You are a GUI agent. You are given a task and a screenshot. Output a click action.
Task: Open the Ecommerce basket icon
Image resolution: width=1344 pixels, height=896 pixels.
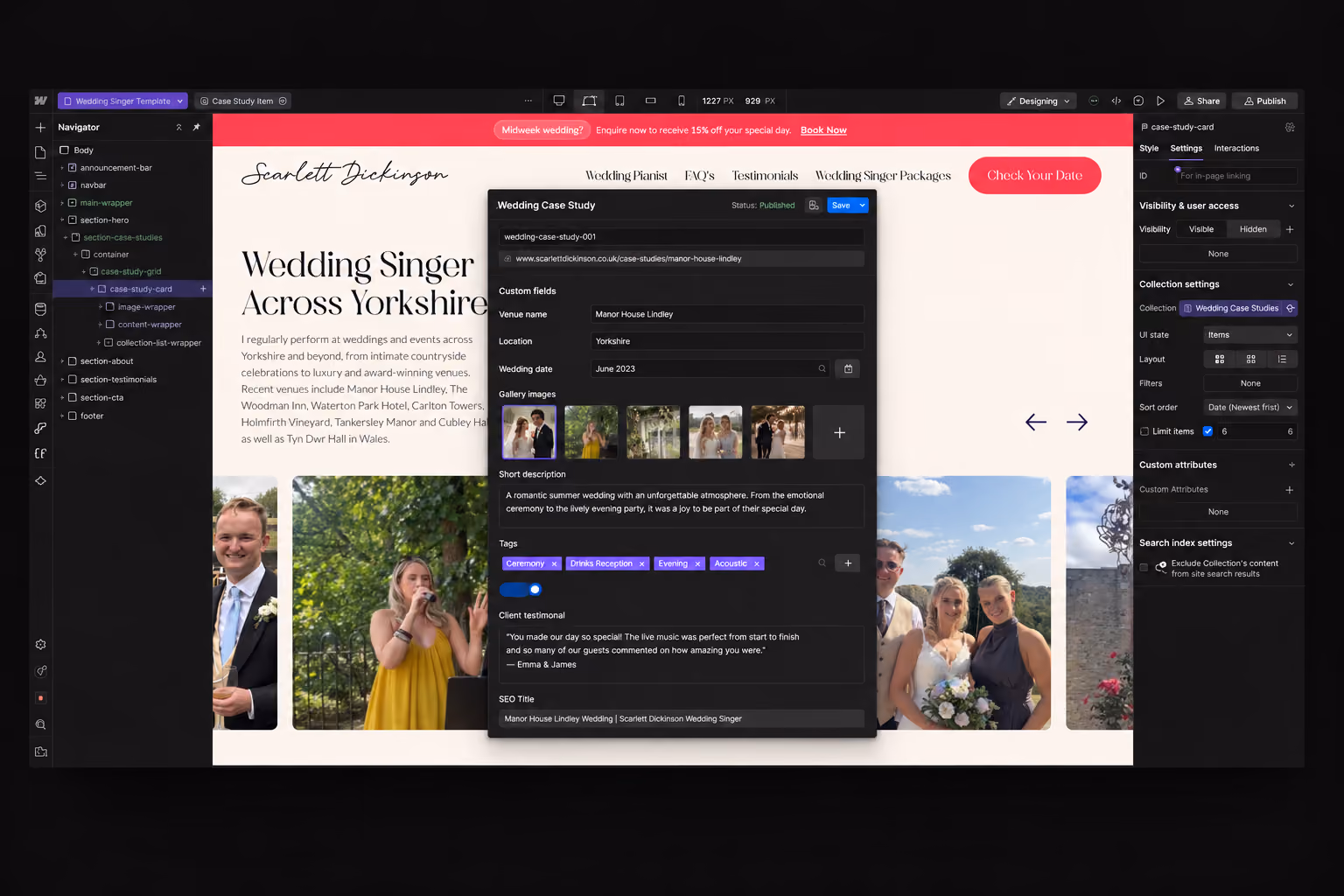click(x=40, y=380)
